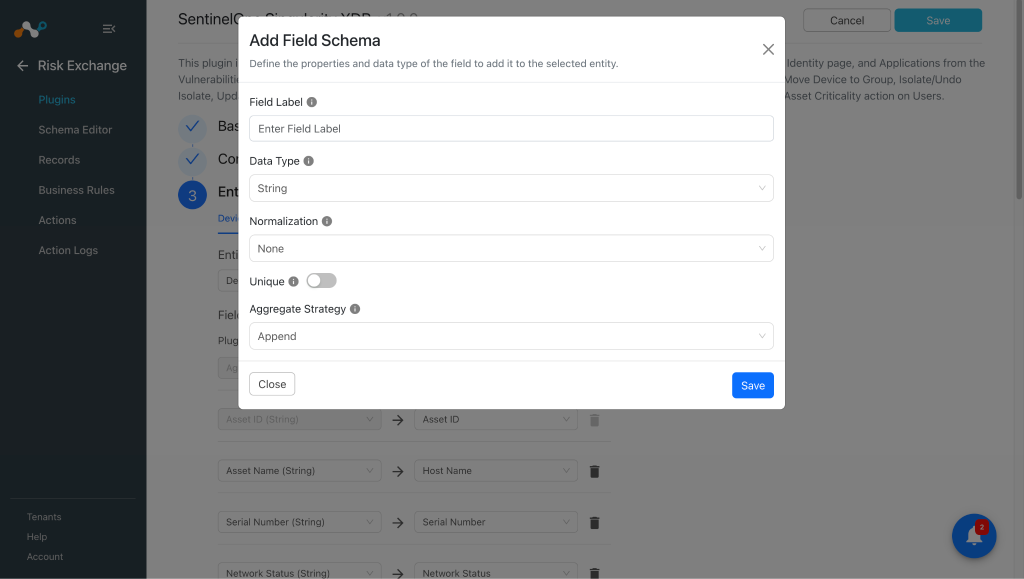Focus the Enter Field Label input

511,129
